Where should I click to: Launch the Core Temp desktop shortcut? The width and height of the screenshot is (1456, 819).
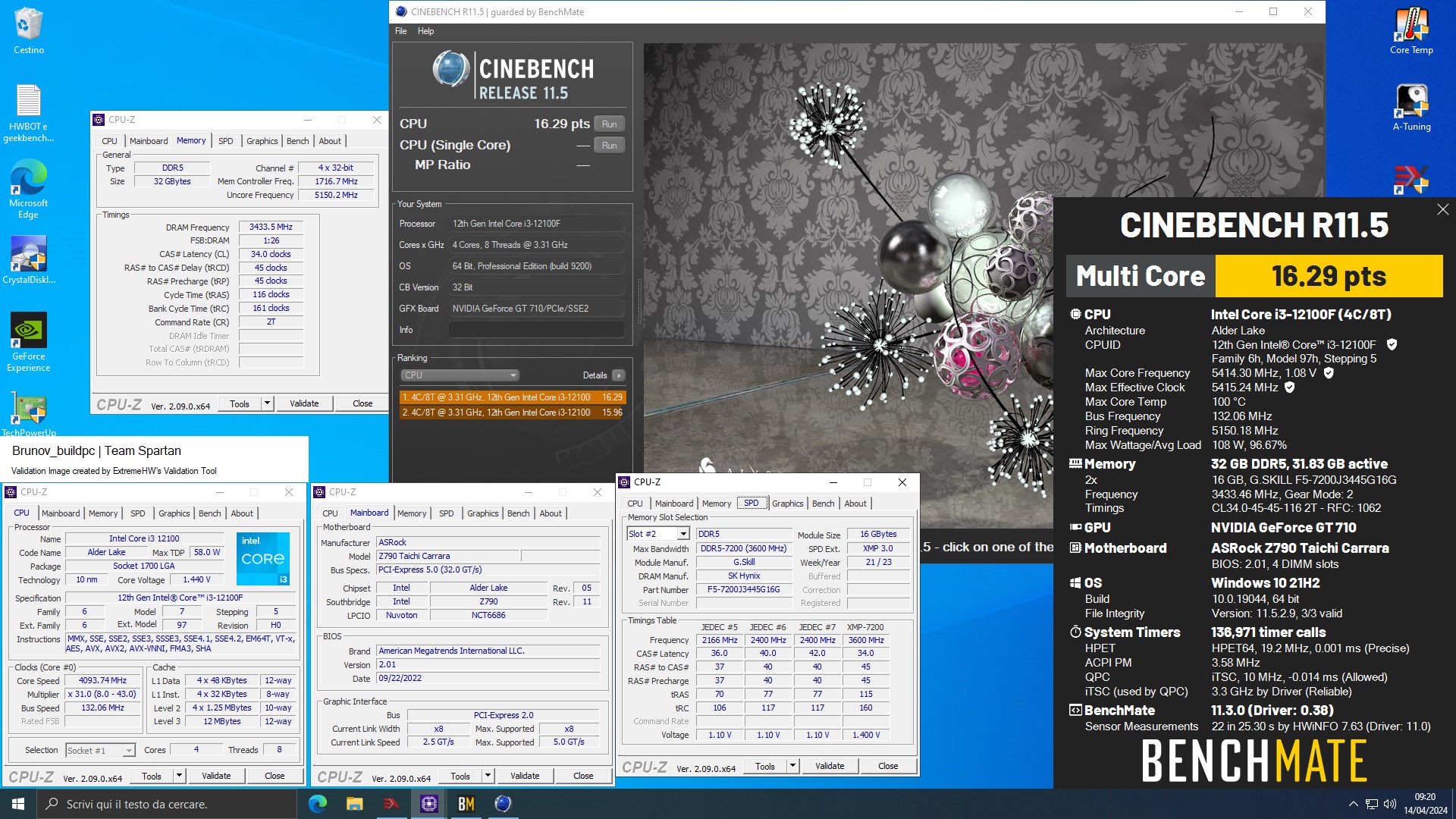[1411, 30]
